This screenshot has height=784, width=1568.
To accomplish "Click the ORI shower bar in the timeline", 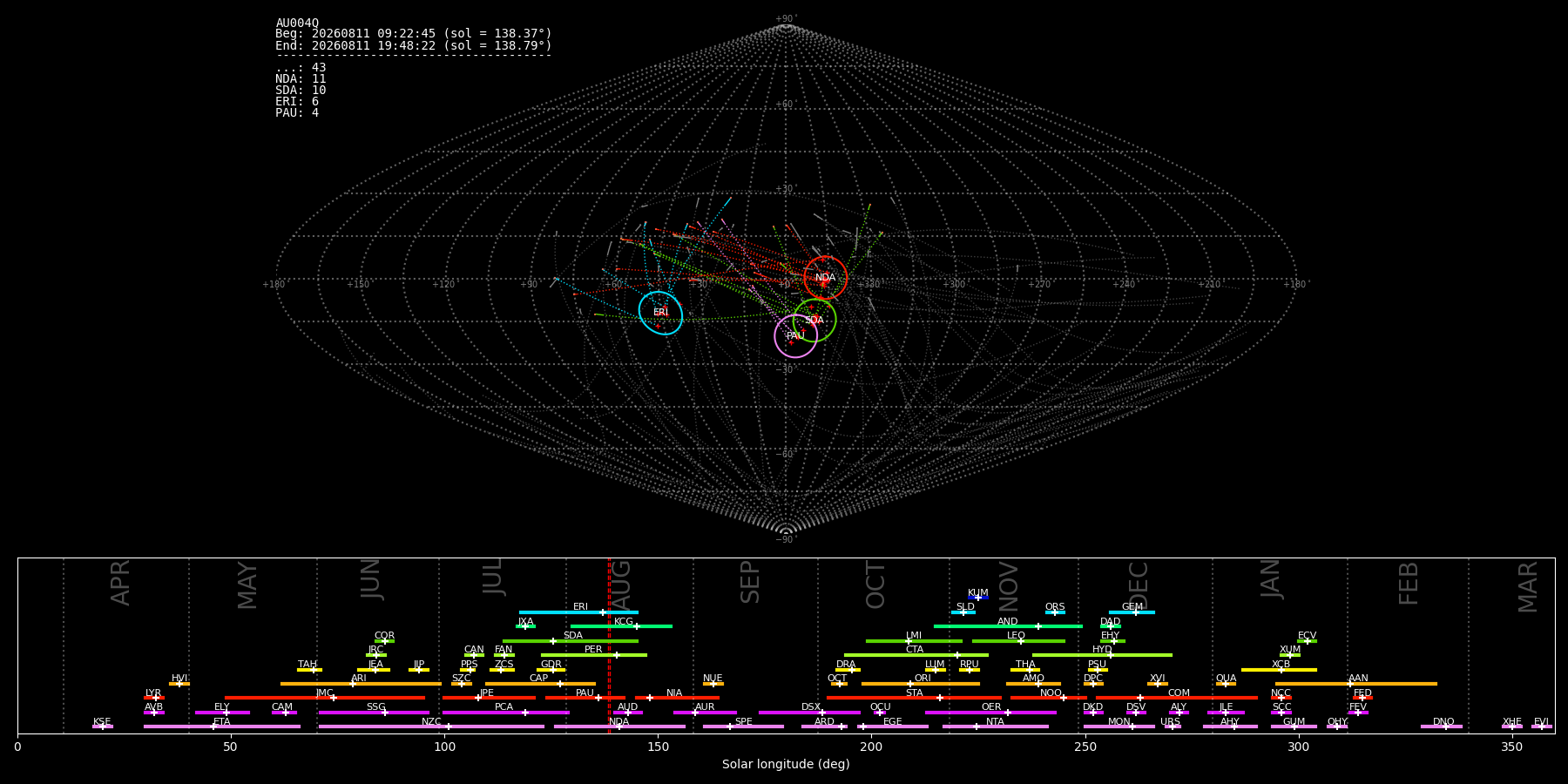I will click(x=921, y=684).
